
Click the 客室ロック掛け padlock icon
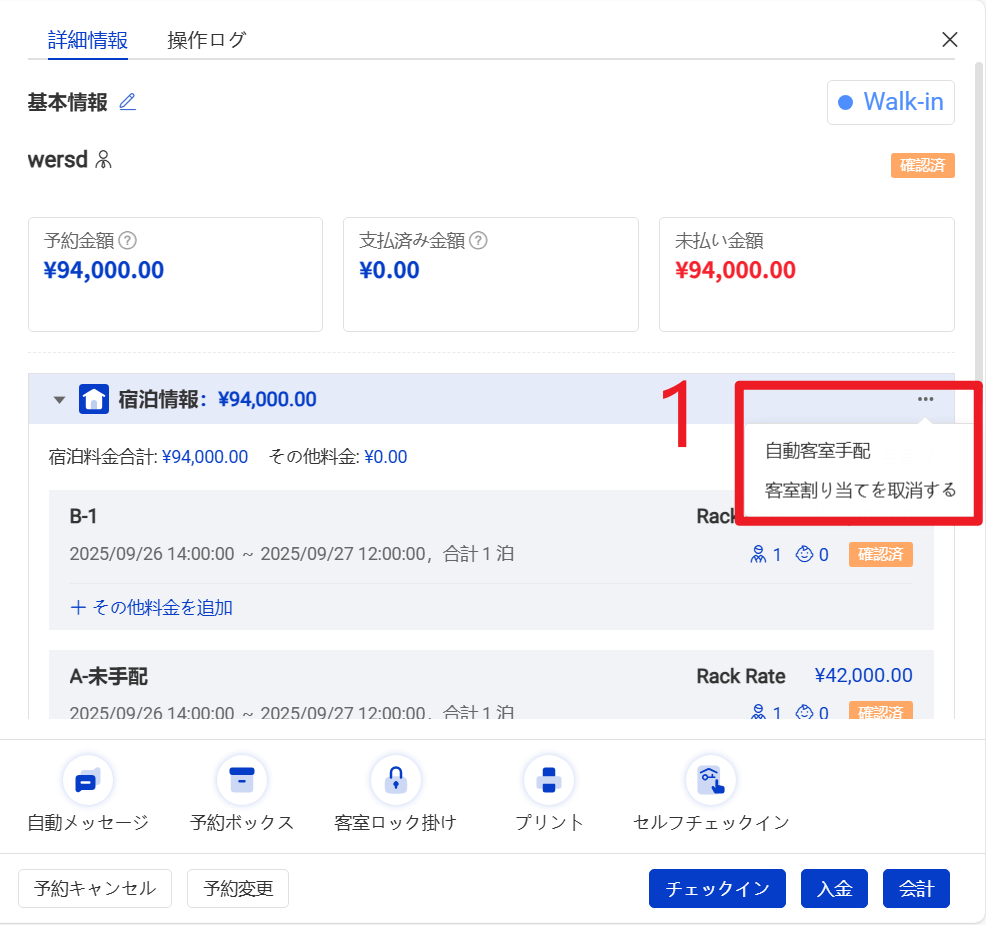395,780
